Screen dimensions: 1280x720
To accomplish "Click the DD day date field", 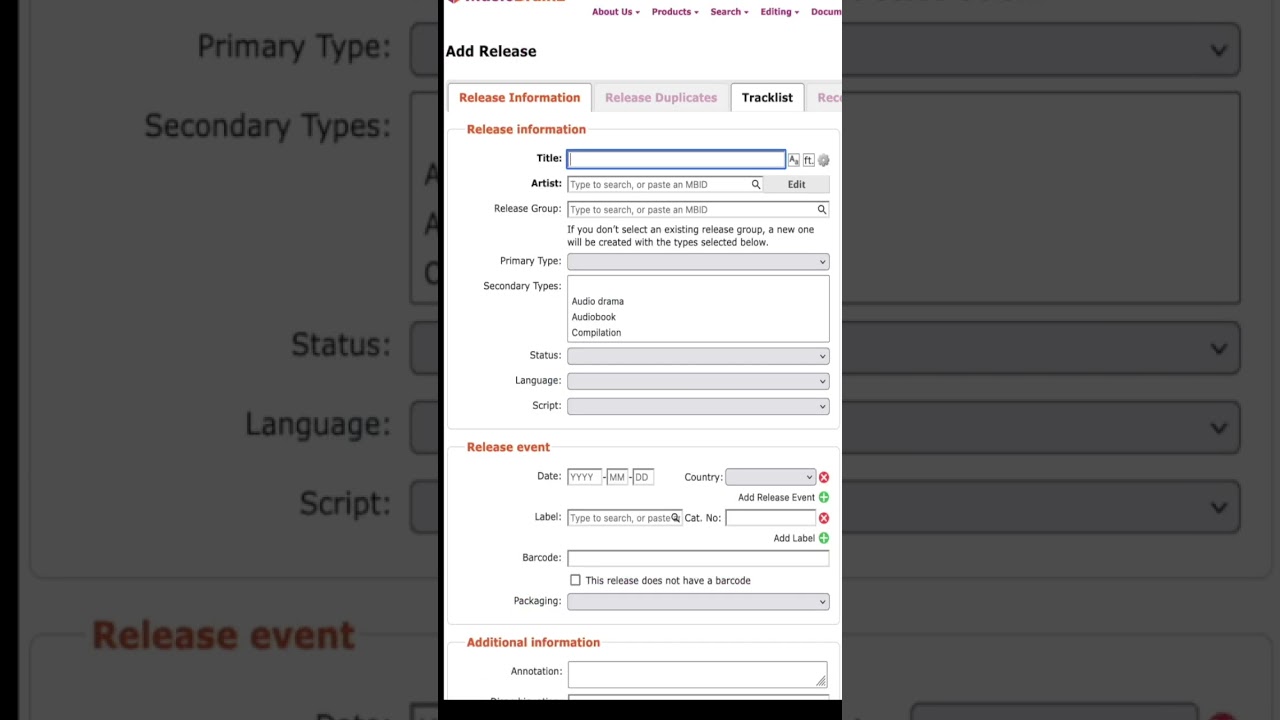I will (642, 477).
